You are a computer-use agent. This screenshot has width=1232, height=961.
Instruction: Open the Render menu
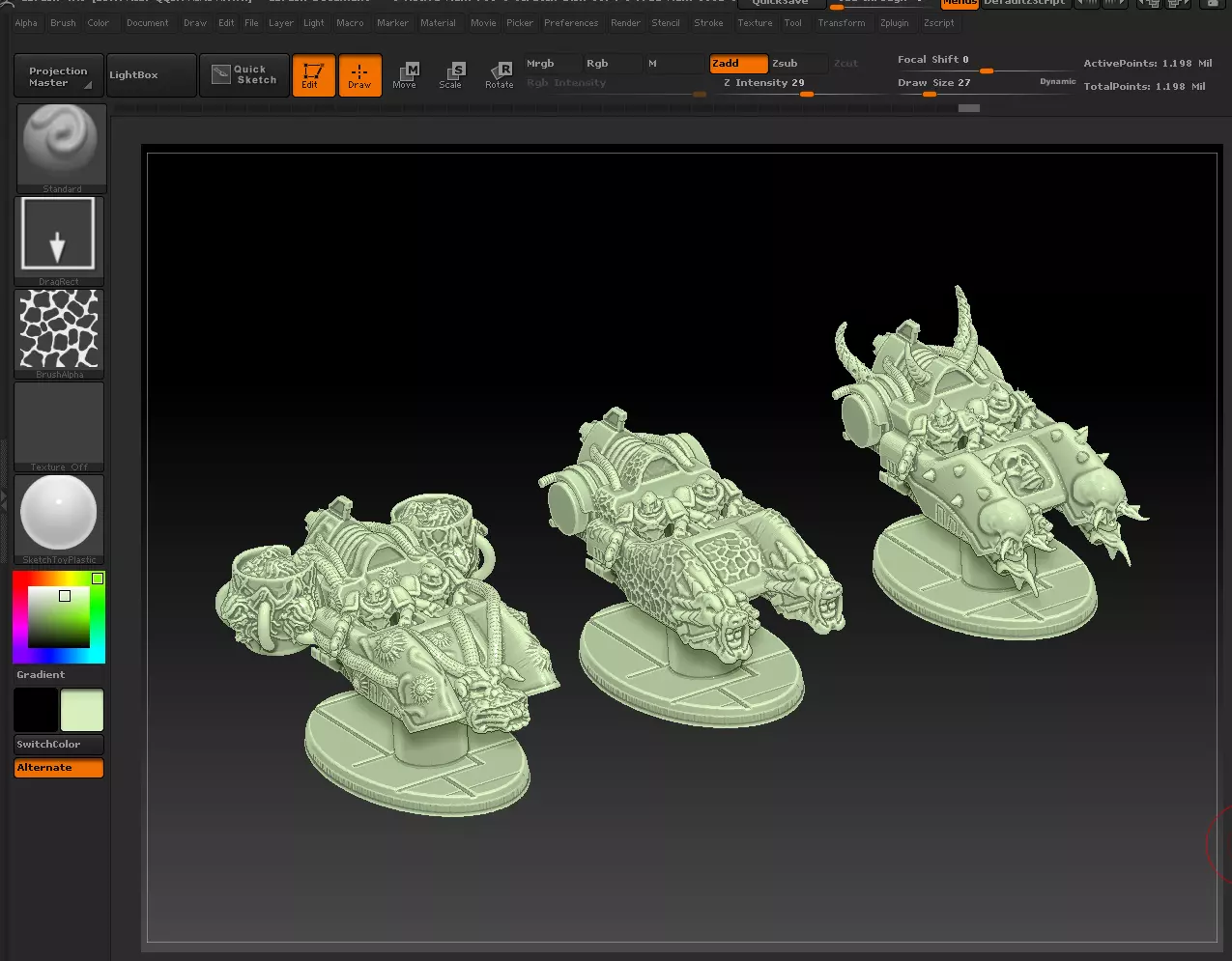[625, 23]
